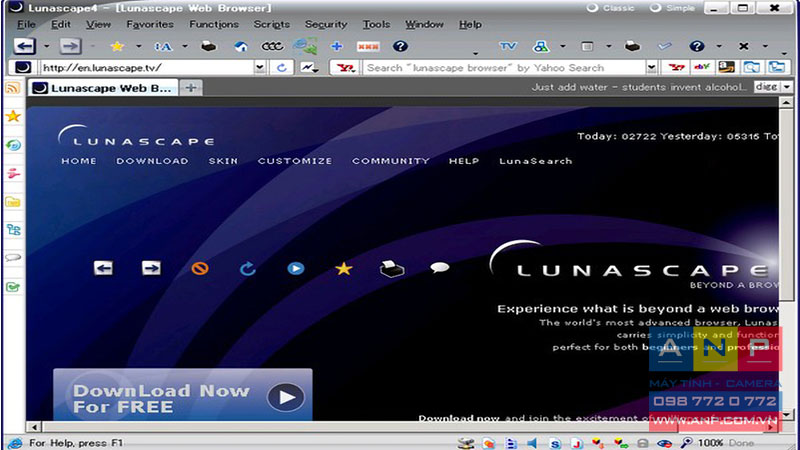Open the favorites star dropdown arrow
The width and height of the screenshot is (800, 450).
click(x=138, y=46)
